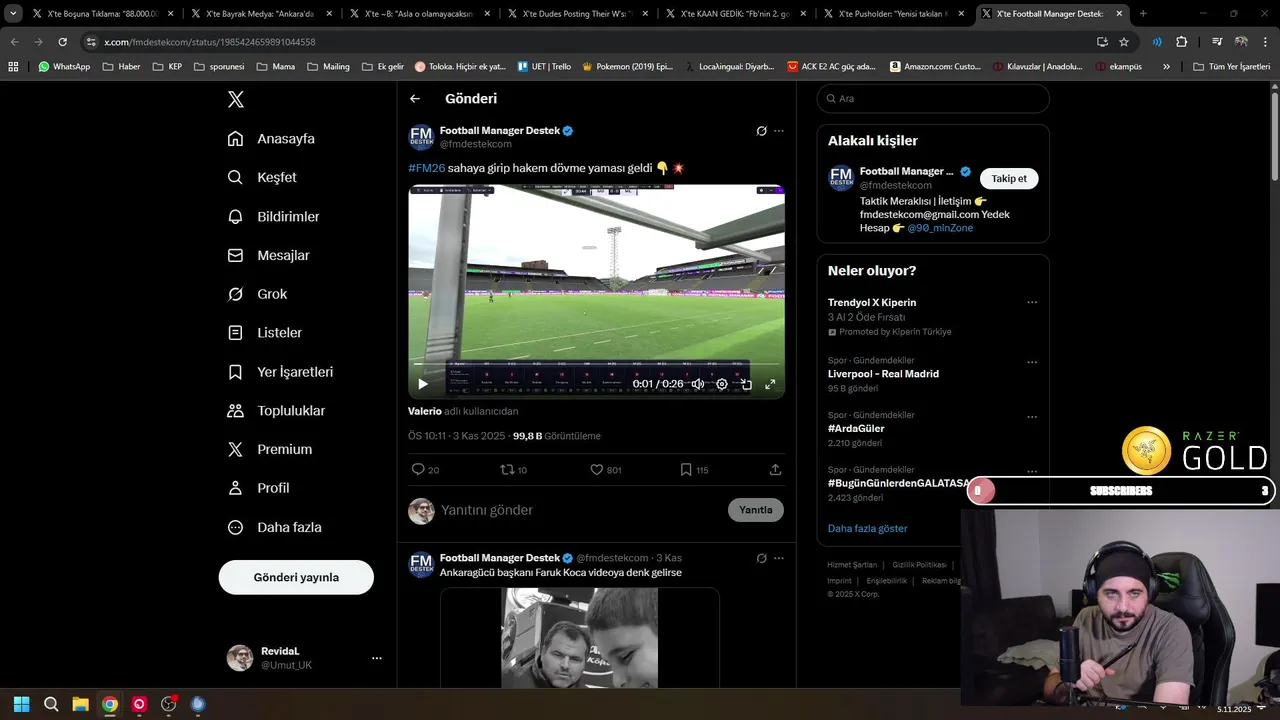Open more options on Faruk Koca reply
The width and height of the screenshot is (1280, 720).
point(779,558)
